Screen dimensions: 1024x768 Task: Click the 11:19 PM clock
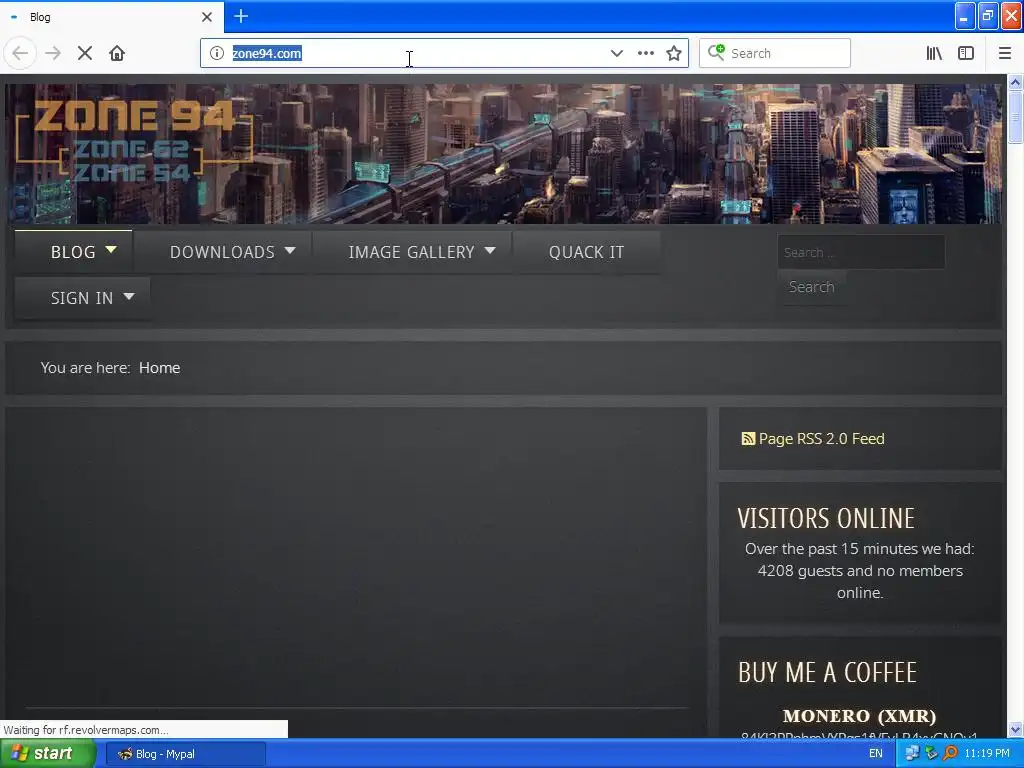tap(987, 754)
